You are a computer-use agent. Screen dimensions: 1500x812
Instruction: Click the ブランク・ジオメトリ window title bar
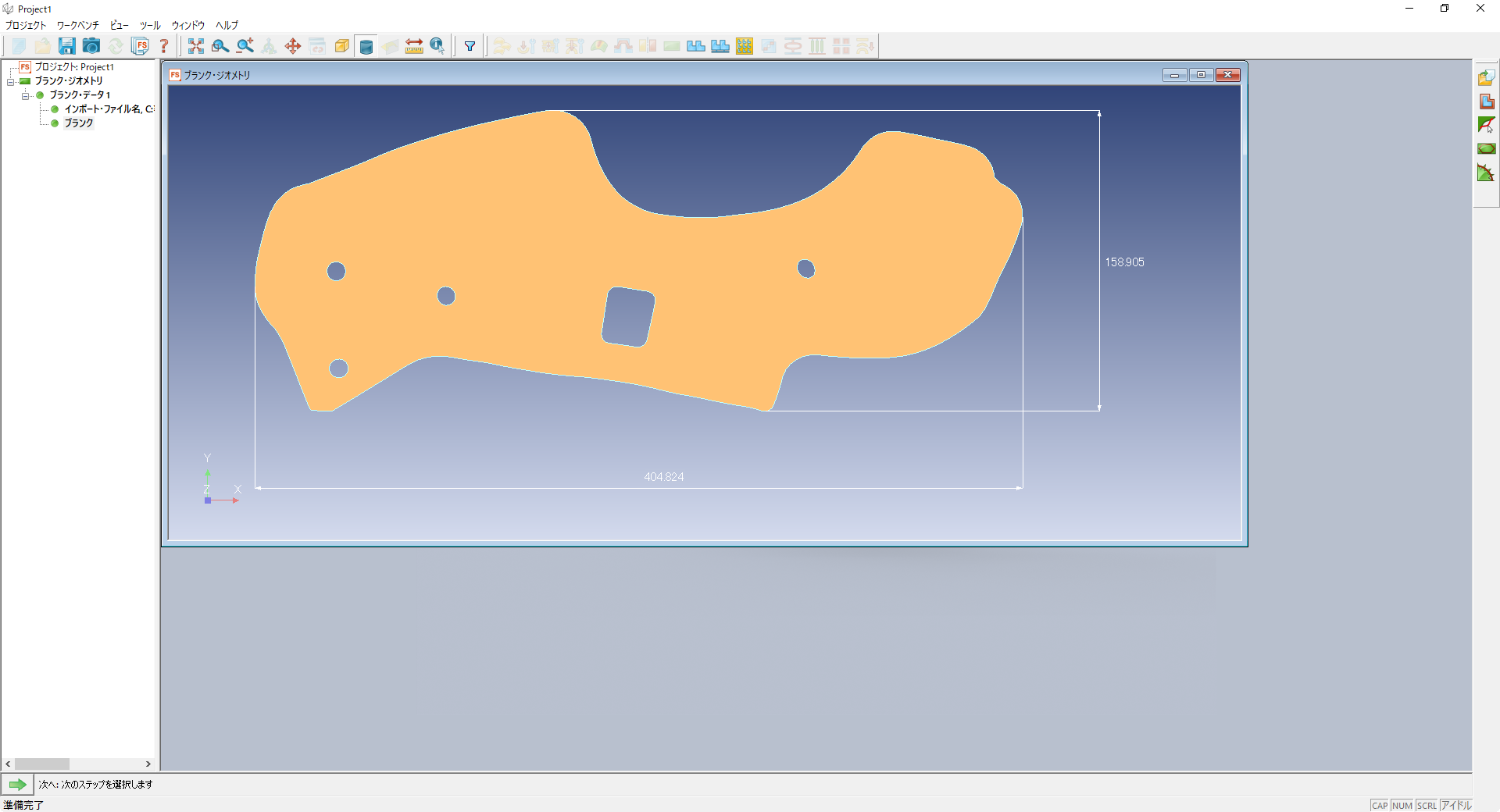pos(664,75)
